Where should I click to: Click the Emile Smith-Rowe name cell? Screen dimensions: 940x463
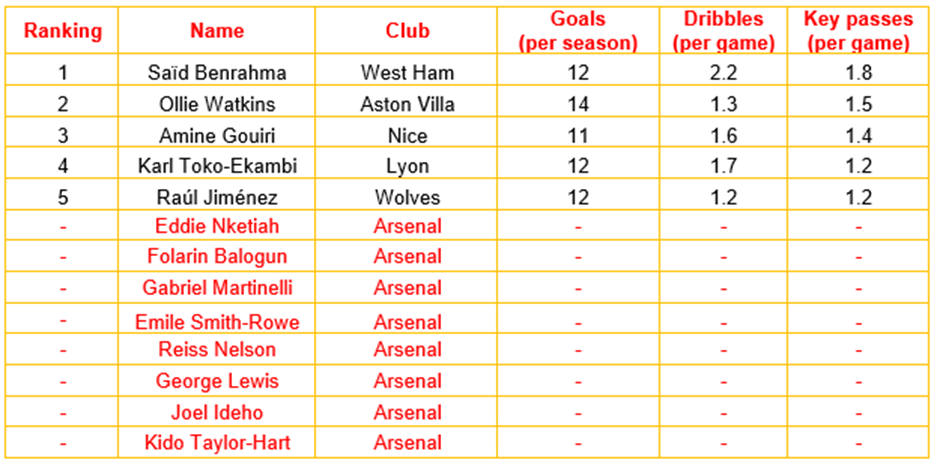pos(217,322)
